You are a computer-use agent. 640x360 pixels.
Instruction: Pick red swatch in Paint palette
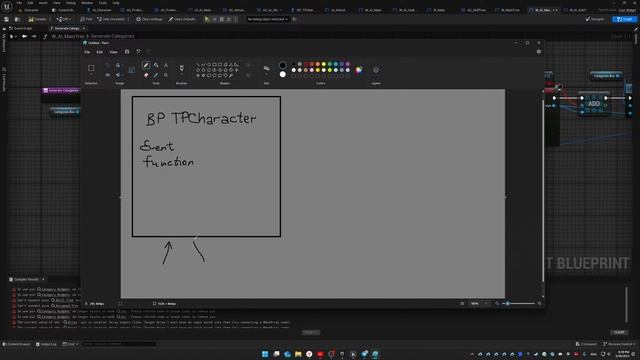tap(311, 64)
